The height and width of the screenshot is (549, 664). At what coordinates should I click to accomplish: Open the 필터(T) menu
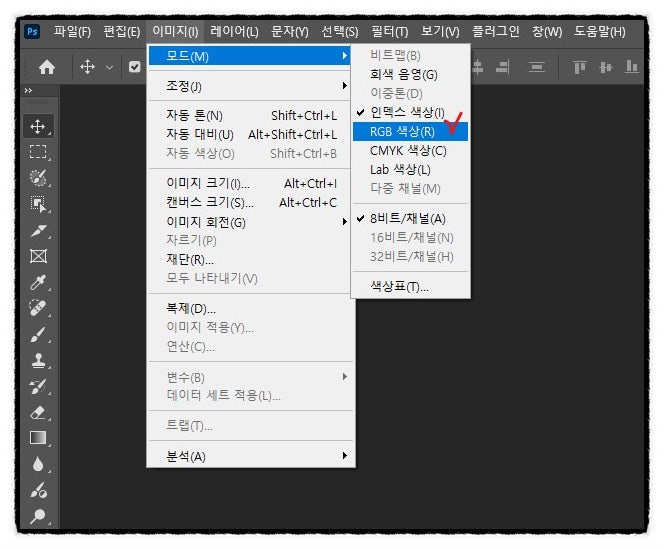pos(390,32)
